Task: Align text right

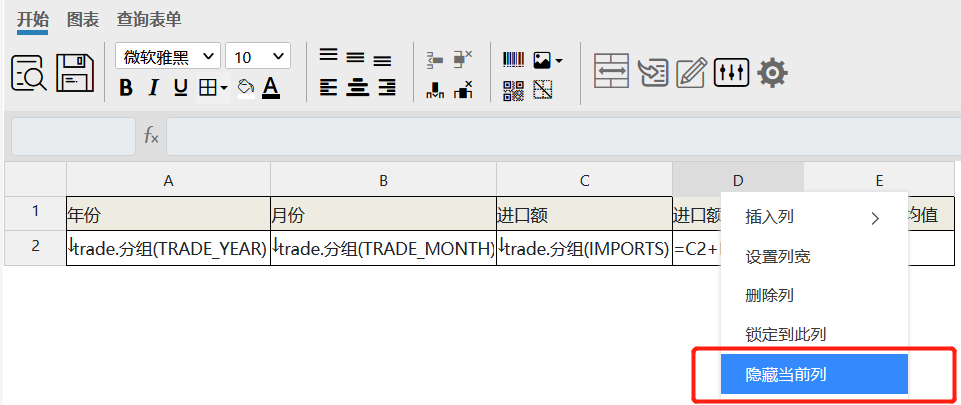Action: click(x=387, y=88)
